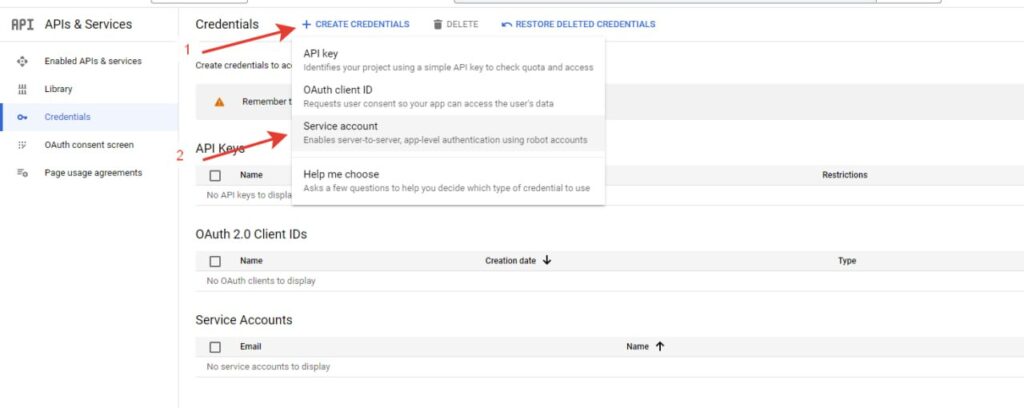Screen dimensions: 1024x408
Task: Click the Credentials page title
Action: coord(227,24)
